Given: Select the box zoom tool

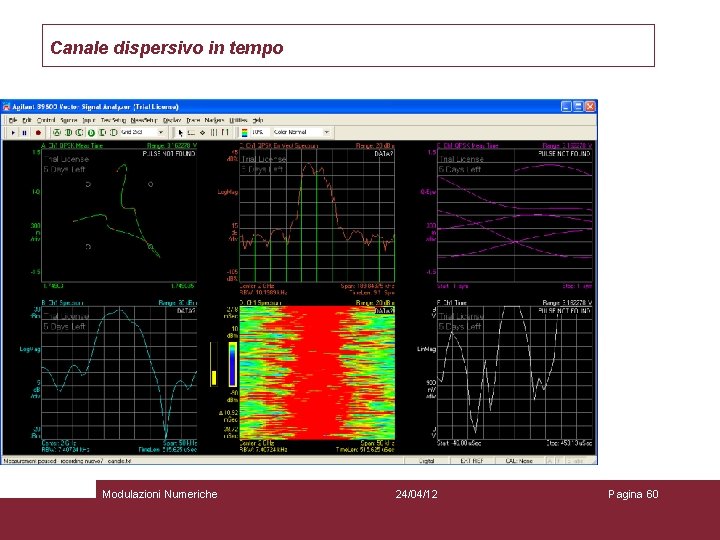Looking at the screenshot, I should click(x=191, y=133).
